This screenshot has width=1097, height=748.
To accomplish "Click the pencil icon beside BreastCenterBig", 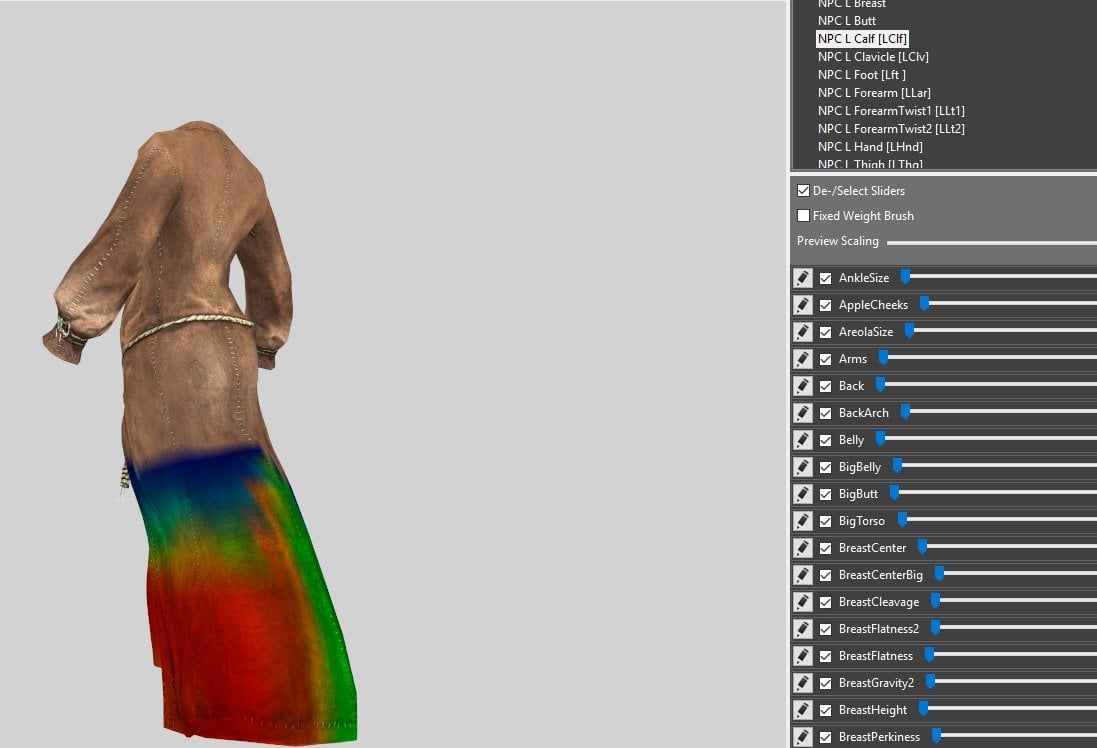I will [x=802, y=575].
